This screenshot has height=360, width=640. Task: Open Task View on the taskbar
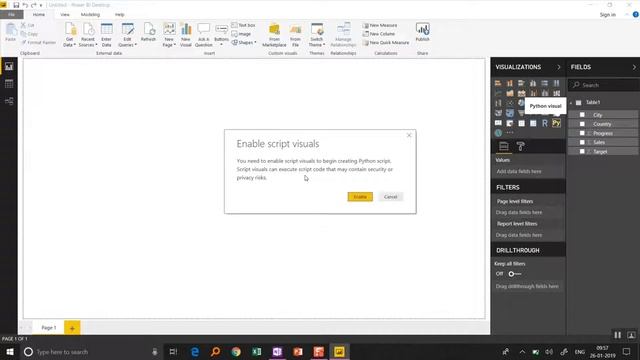tap(173, 352)
